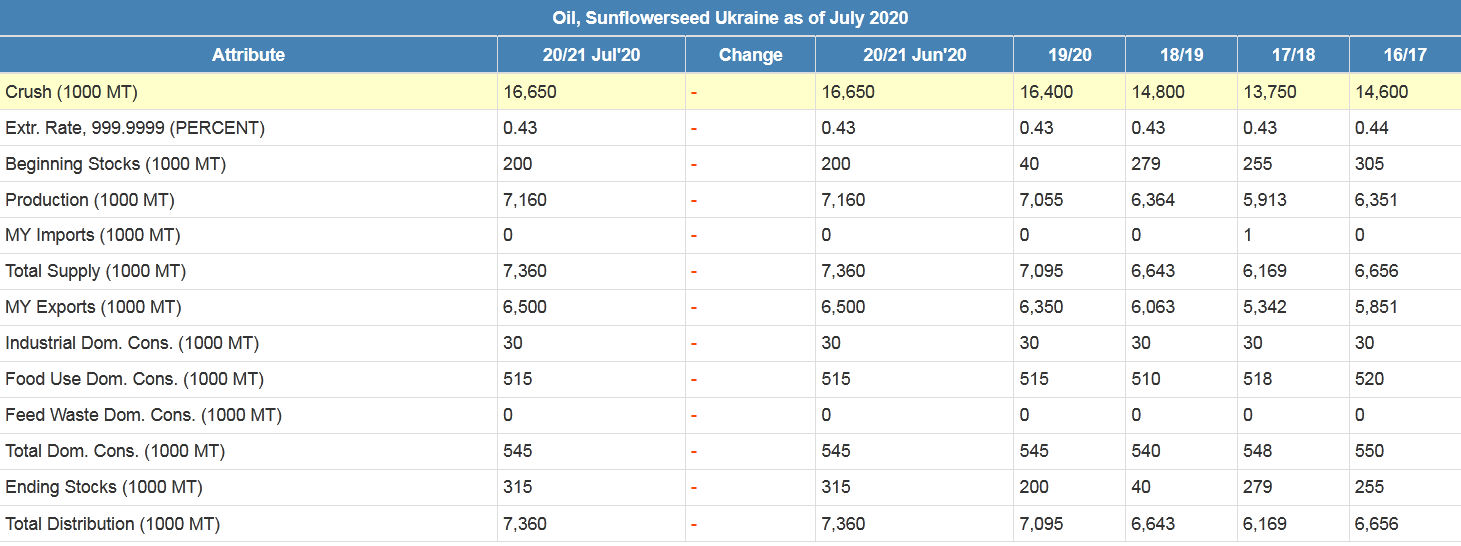1461x546 pixels.
Task: Click the table title Oil, Sunflowerseed Ukraine
Action: coord(730,18)
